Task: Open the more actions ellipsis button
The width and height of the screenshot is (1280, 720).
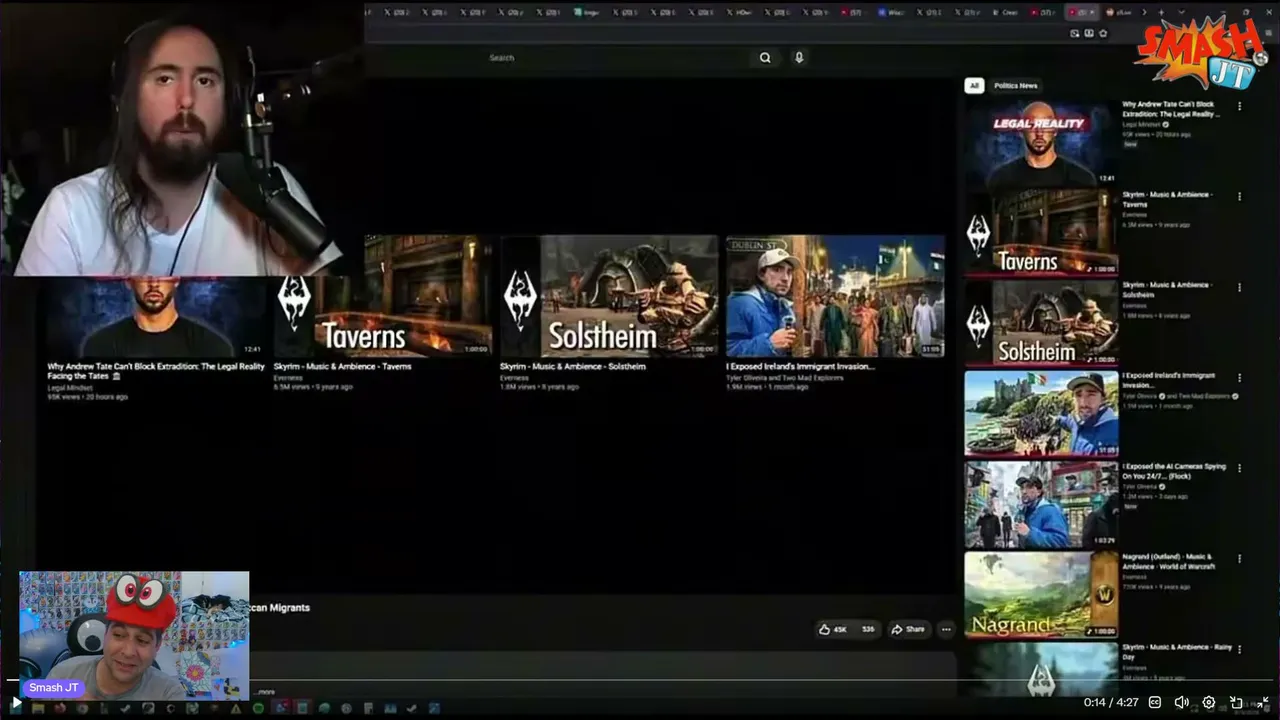Action: (946, 630)
